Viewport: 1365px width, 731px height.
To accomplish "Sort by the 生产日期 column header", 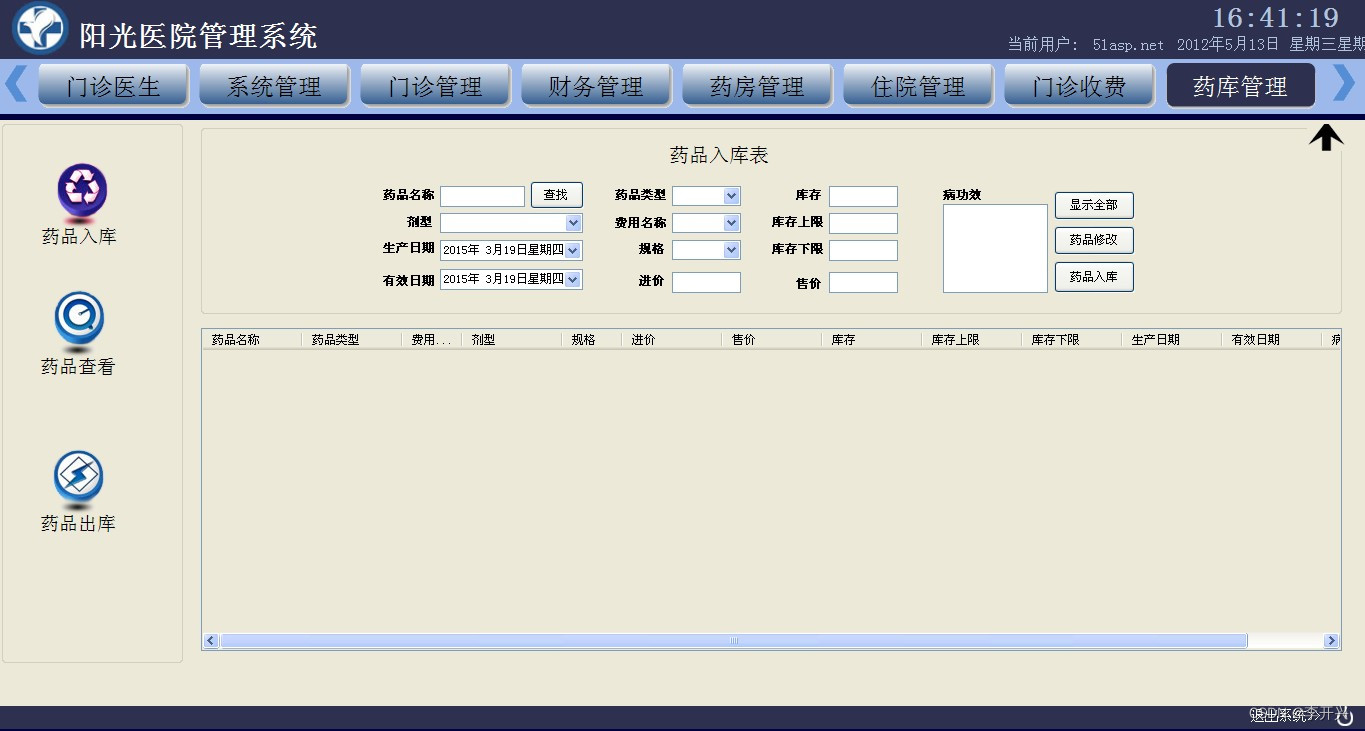I will tap(1171, 340).
